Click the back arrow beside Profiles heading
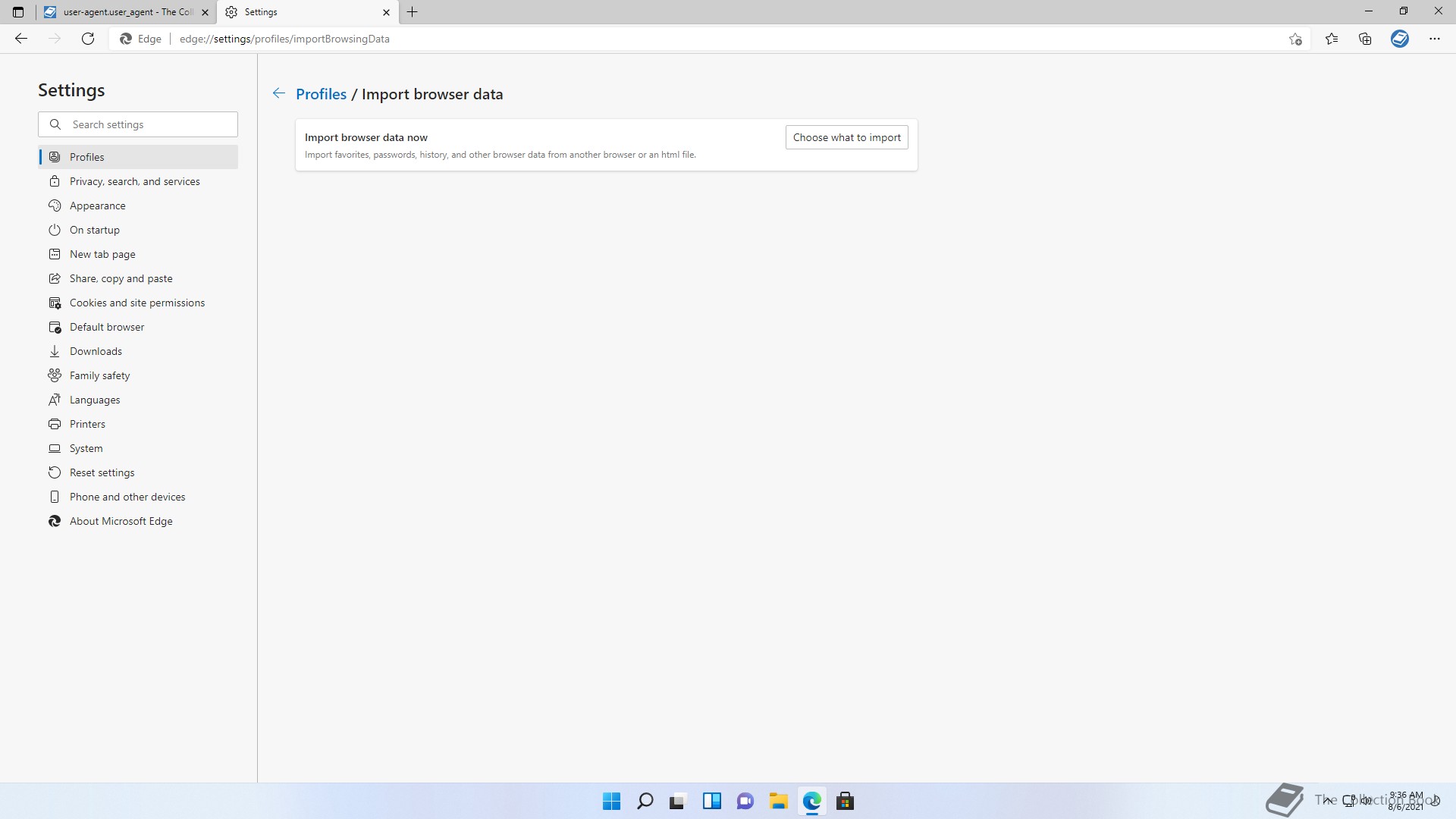The image size is (1456, 819). click(x=279, y=93)
